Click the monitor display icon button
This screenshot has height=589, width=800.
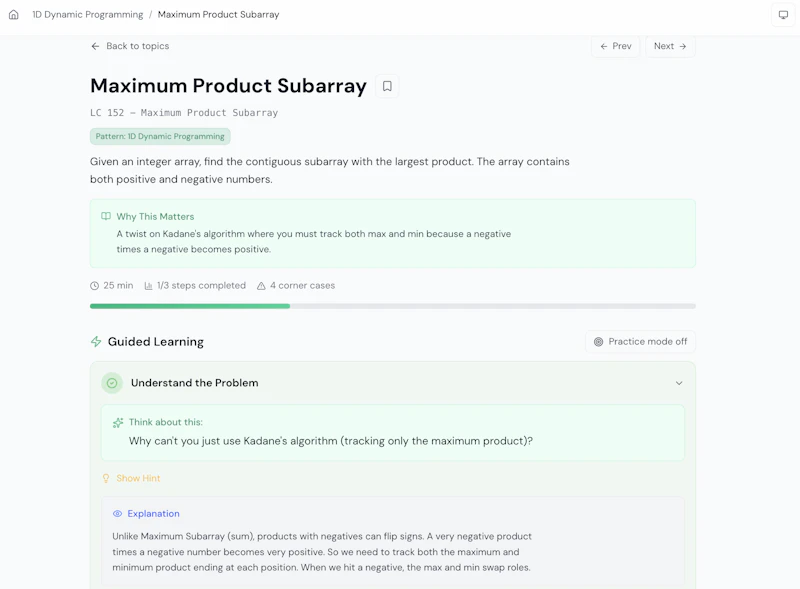[783, 15]
